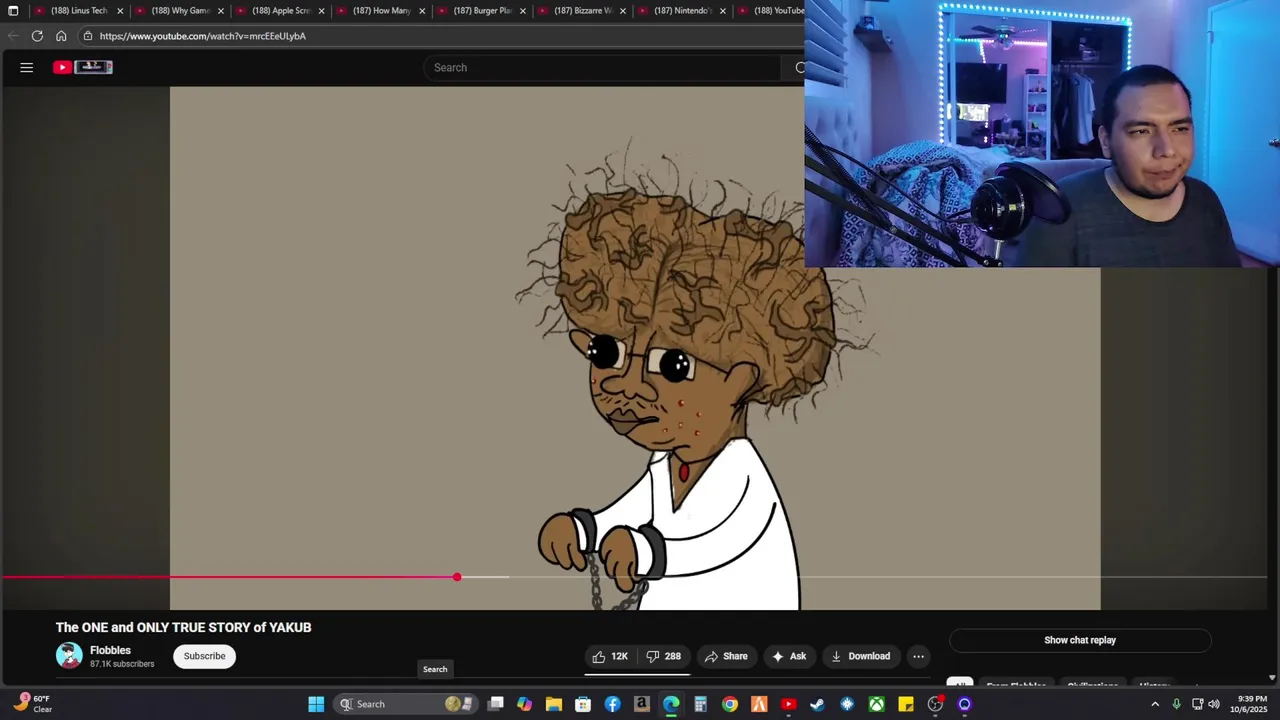Image resolution: width=1280 pixels, height=720 pixels.
Task: Open Calculator from taskbar
Action: pos(700,704)
